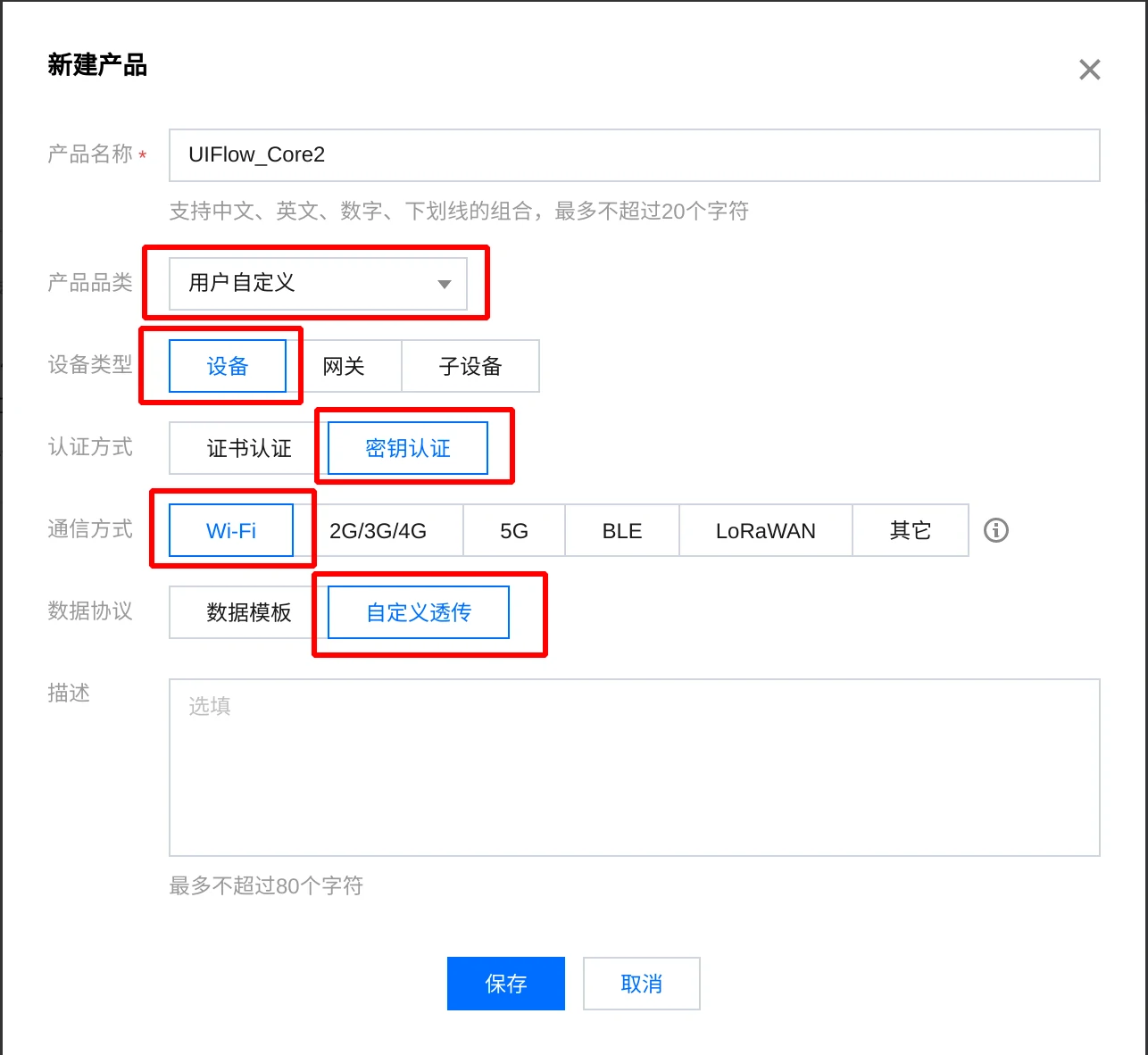Select 其它 communication method
This screenshot has height=1055, width=1148.
[911, 530]
